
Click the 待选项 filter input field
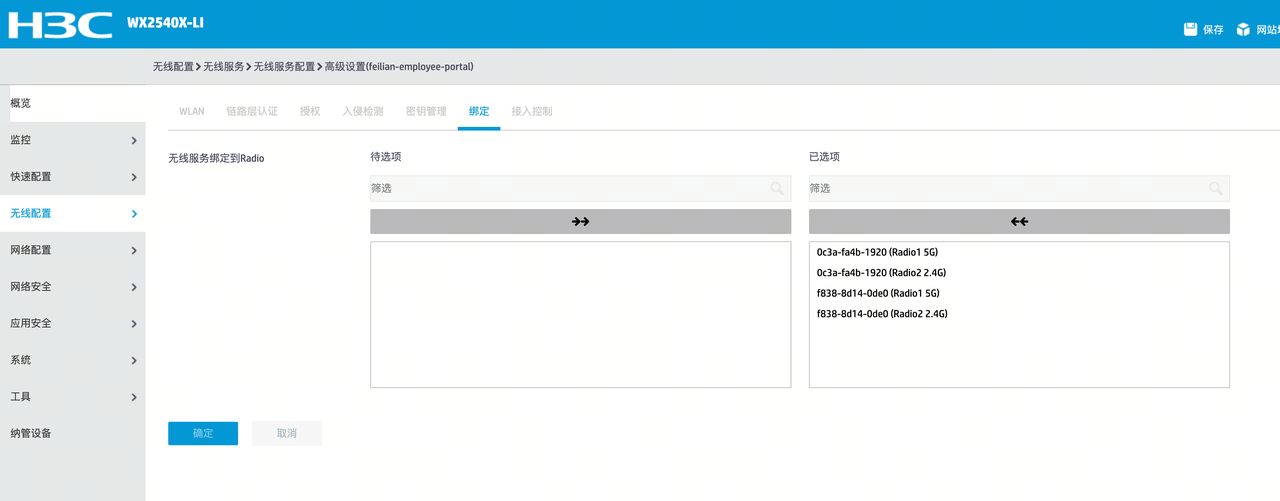pos(580,188)
